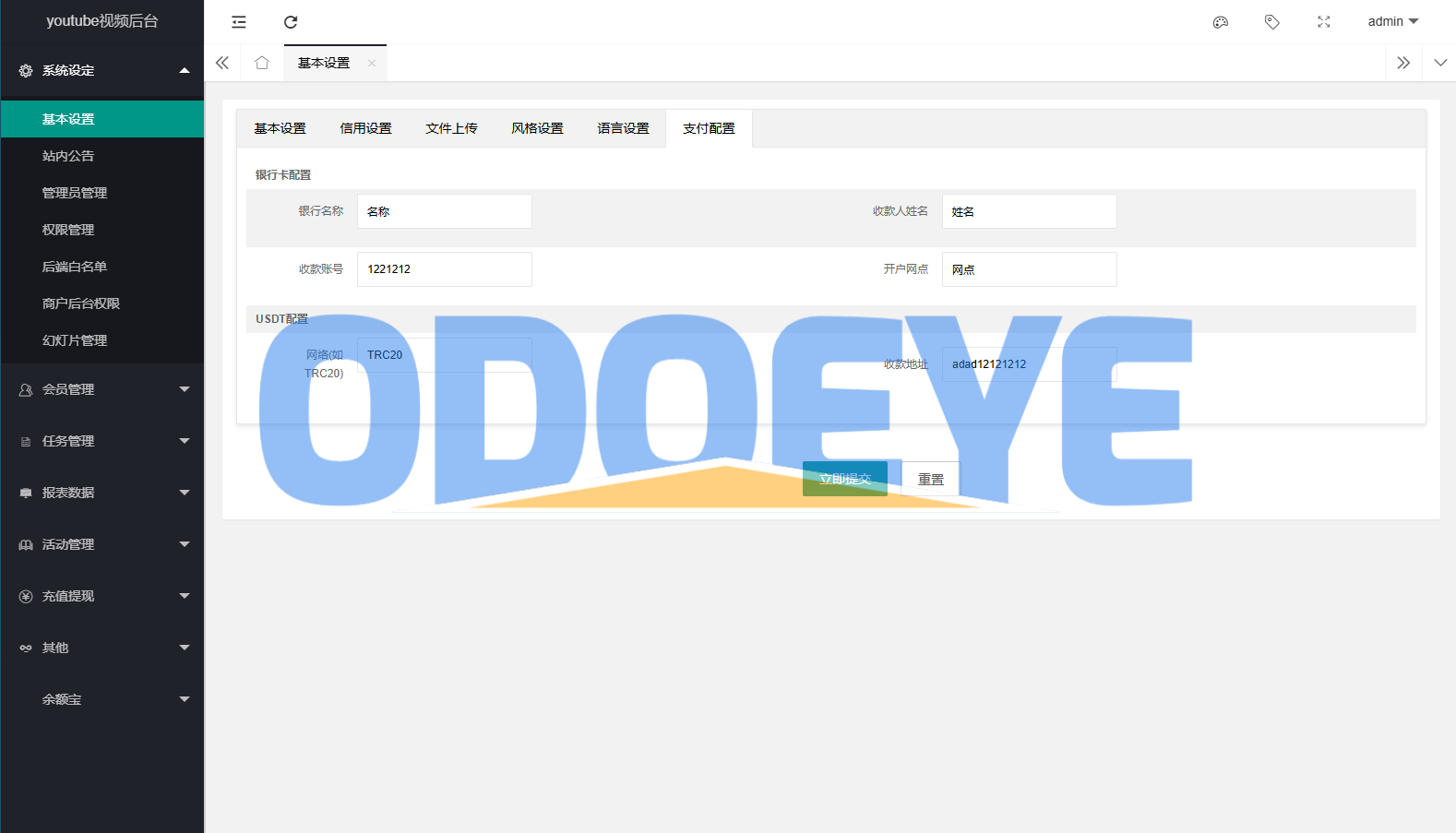Expand the 其他 menu group
The height and width of the screenshot is (833, 1456).
pos(102,648)
